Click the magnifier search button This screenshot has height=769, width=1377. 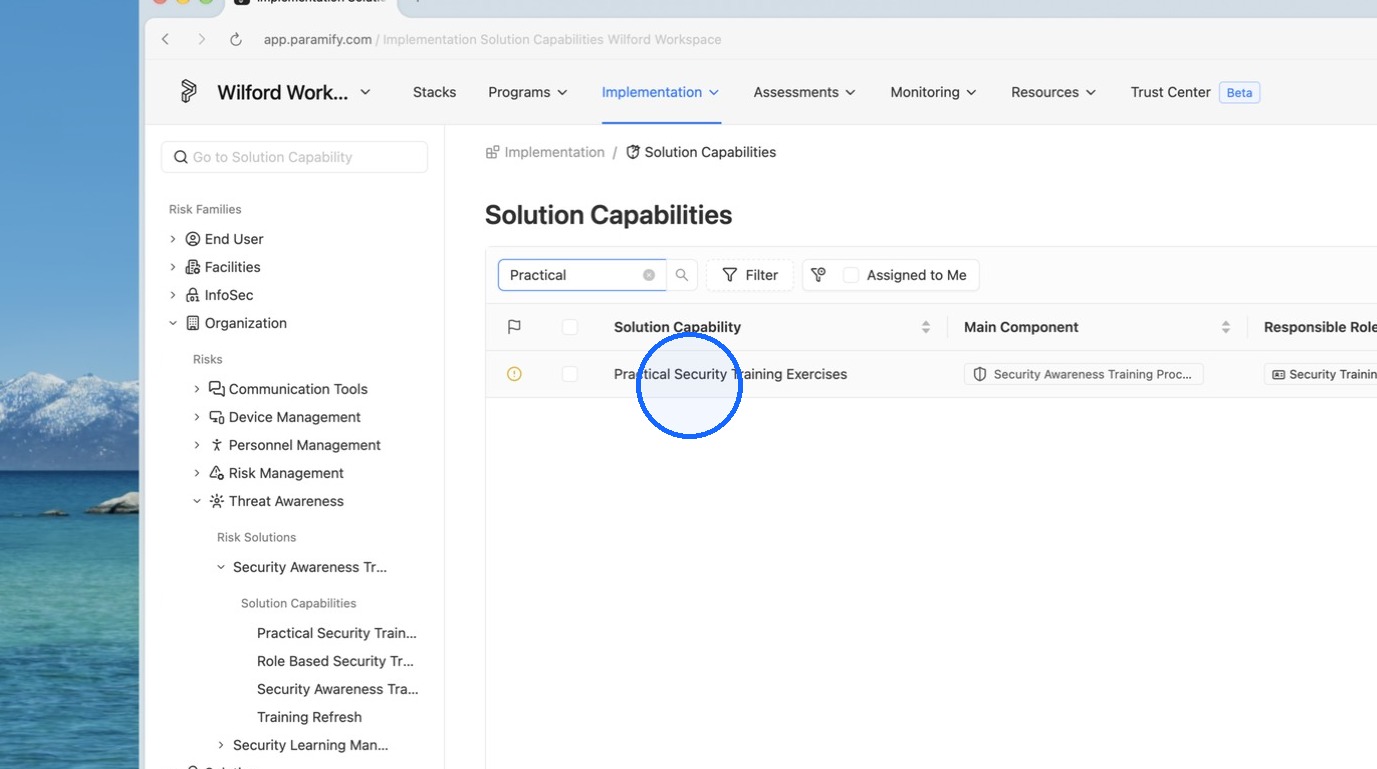[x=682, y=275]
